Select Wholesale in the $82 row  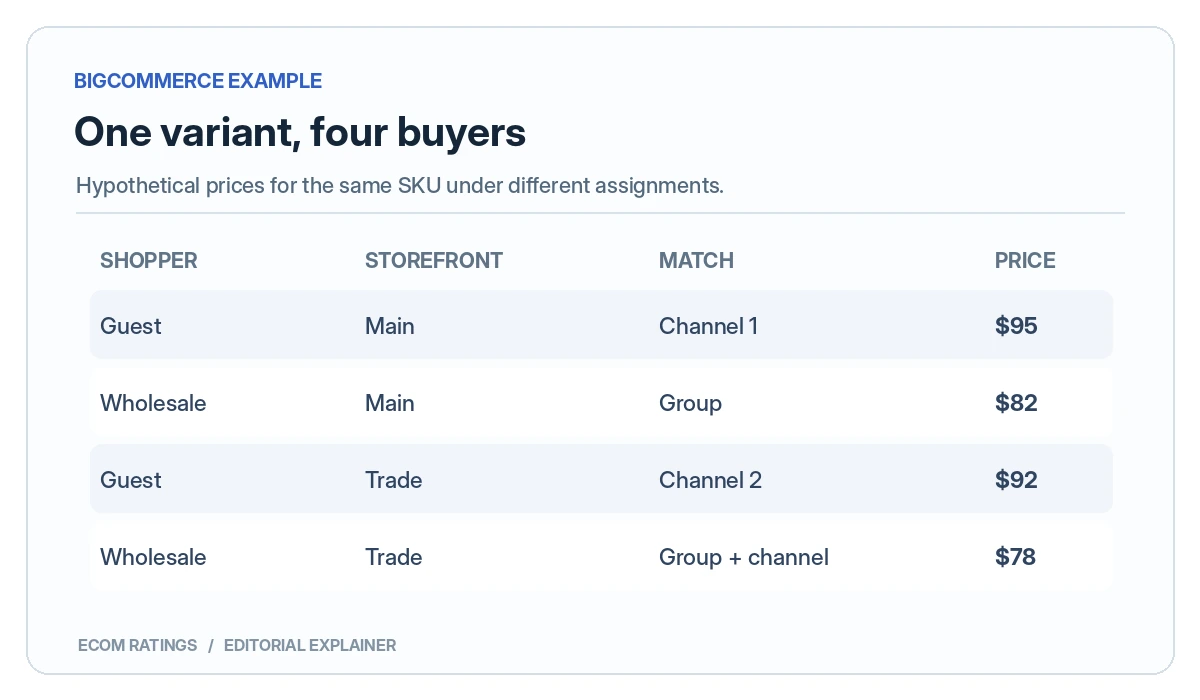(x=153, y=403)
